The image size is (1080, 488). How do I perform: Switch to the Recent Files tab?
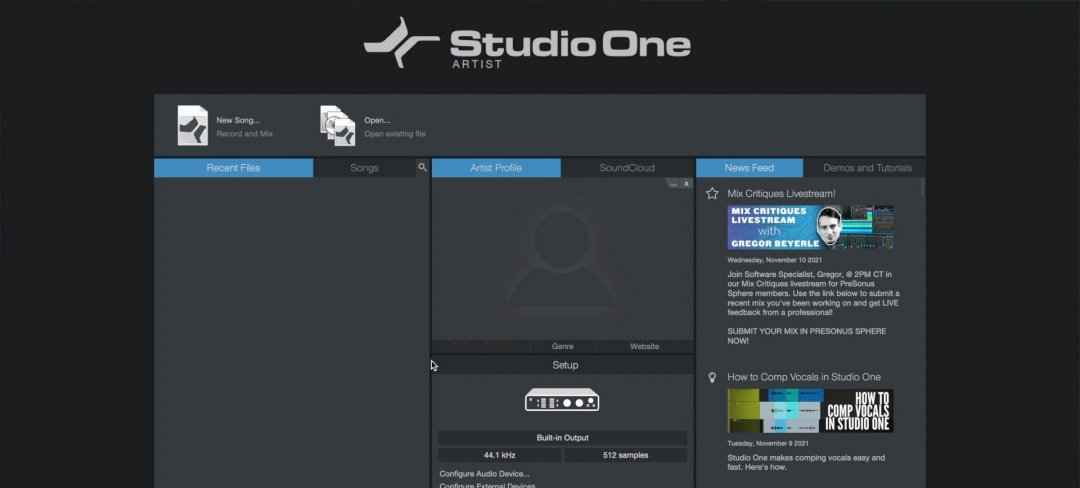(x=233, y=168)
